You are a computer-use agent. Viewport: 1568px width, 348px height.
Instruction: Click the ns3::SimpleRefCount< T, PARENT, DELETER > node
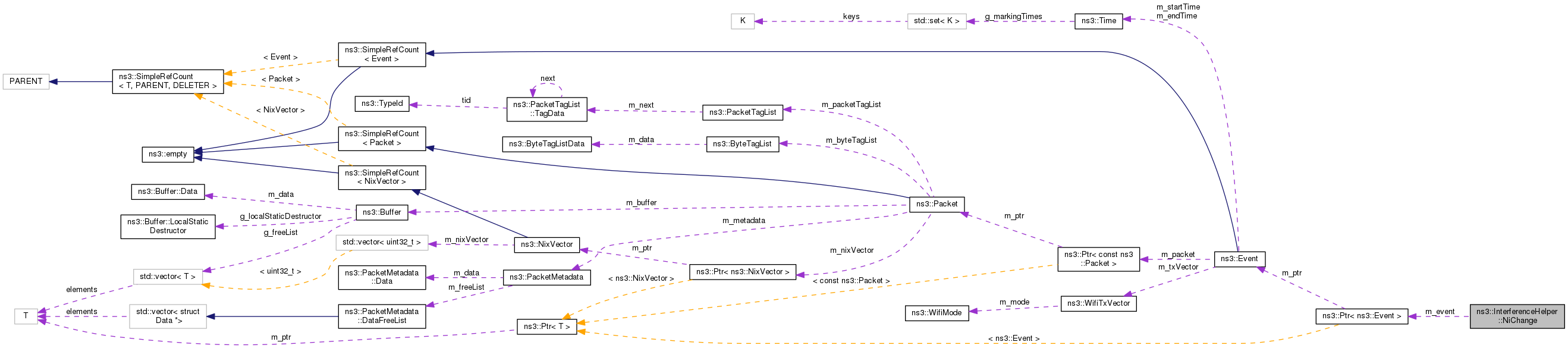pyautogui.click(x=168, y=81)
